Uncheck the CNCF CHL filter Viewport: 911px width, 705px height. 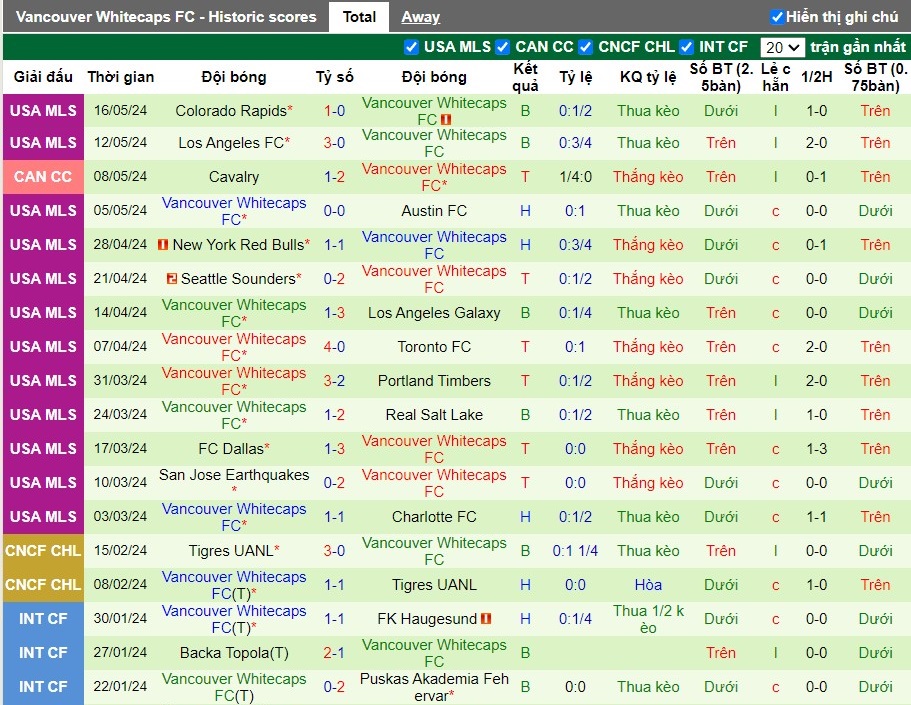(586, 46)
